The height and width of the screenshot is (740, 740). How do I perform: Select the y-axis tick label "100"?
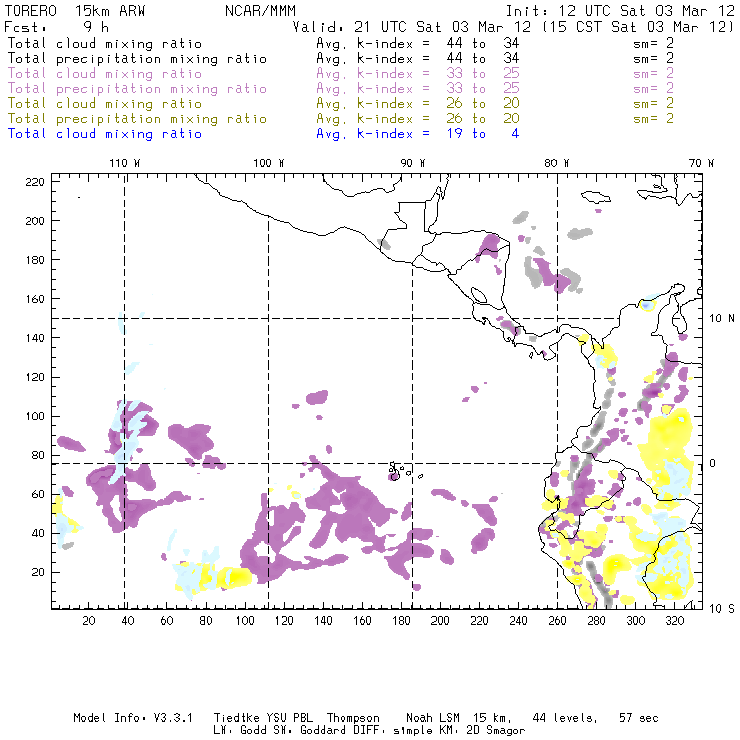pos(35,416)
